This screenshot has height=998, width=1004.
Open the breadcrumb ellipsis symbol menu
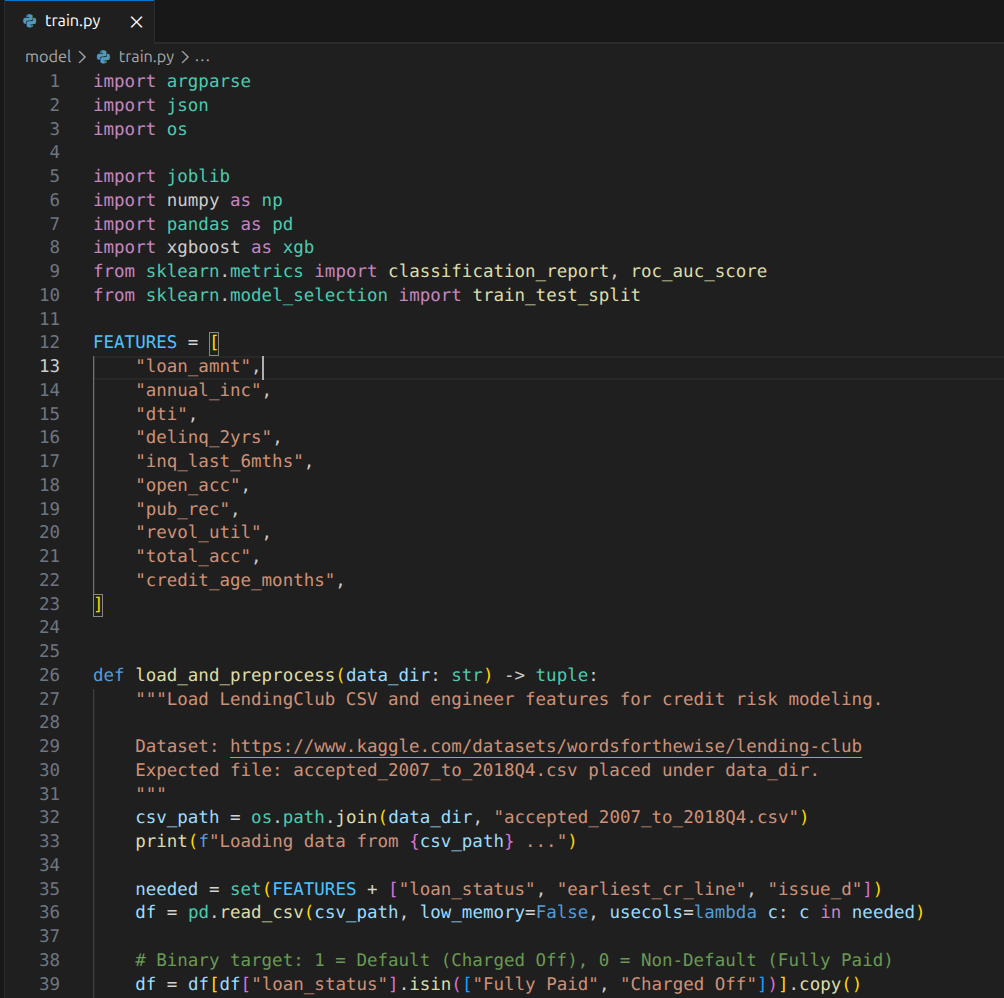pos(202,57)
